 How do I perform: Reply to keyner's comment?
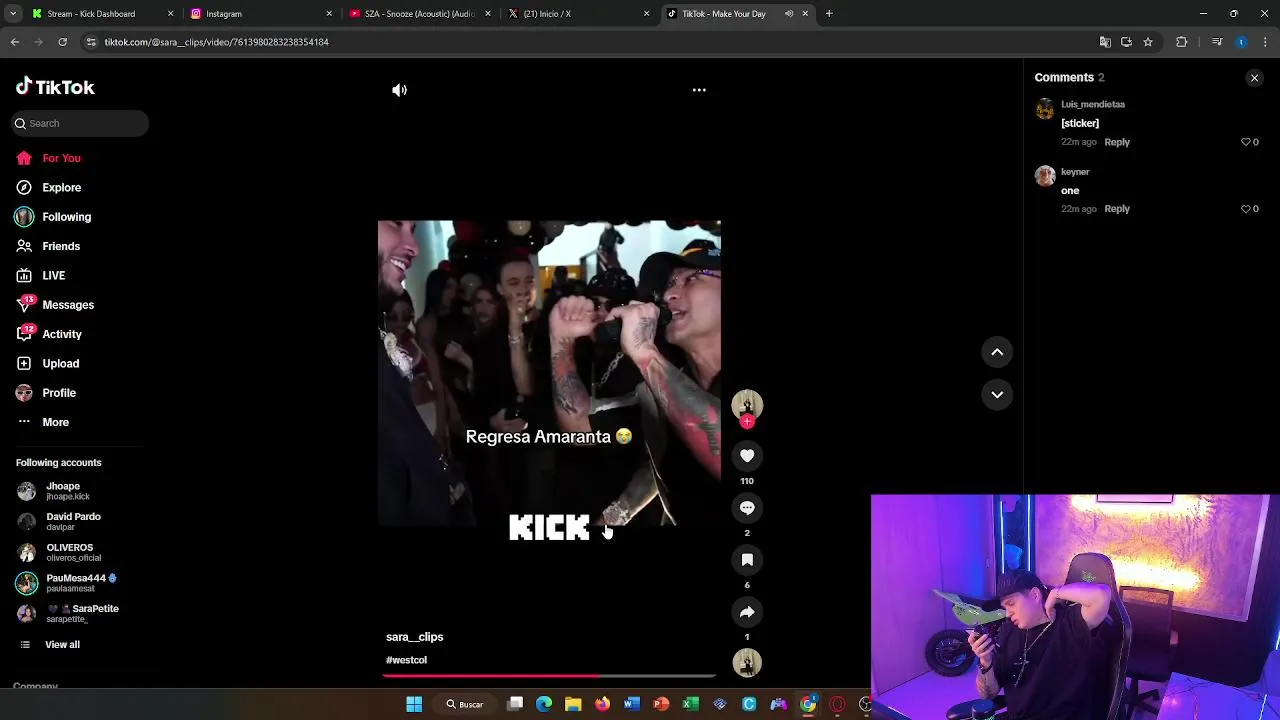coord(1117,209)
